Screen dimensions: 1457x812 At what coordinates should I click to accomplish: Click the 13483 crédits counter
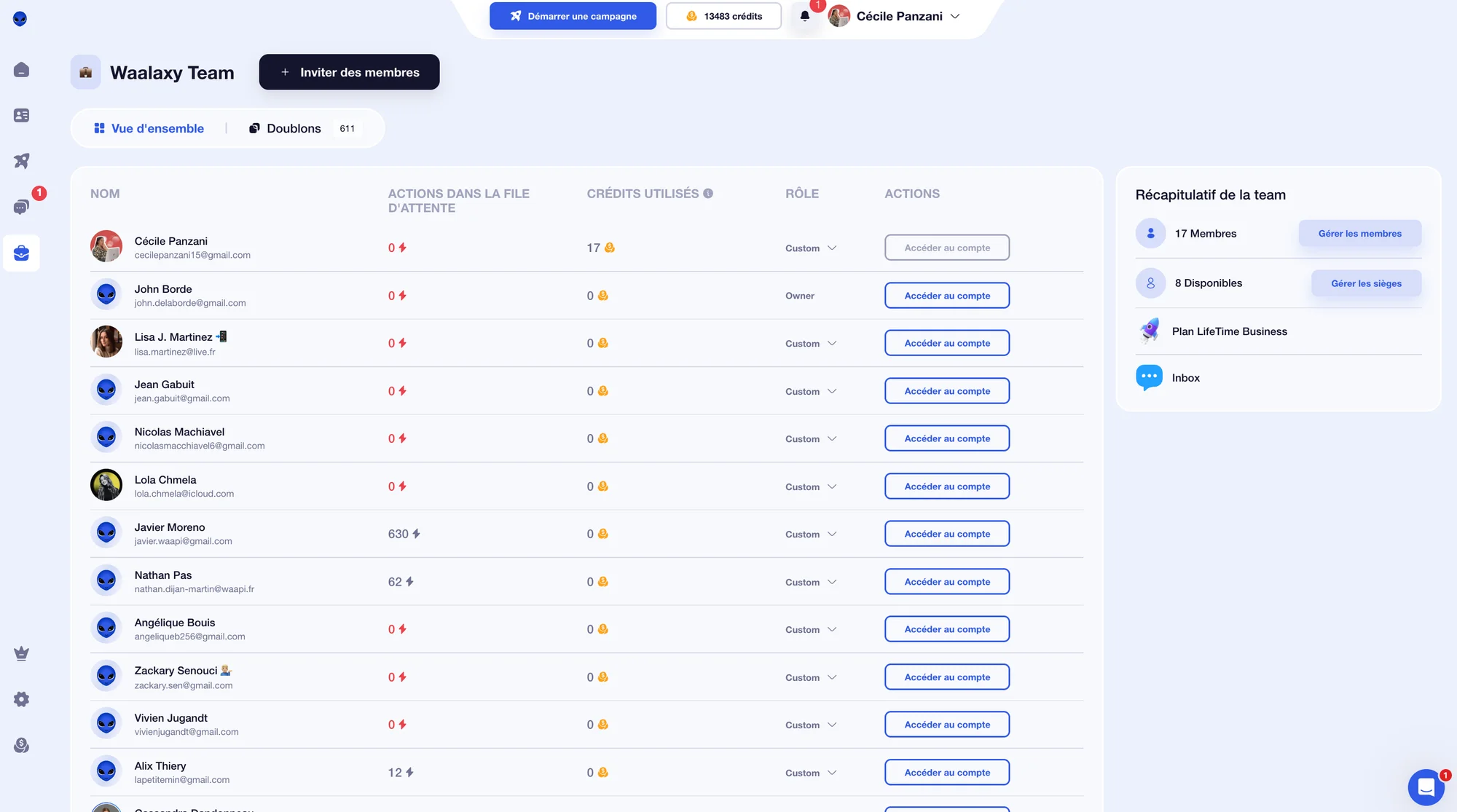(723, 16)
